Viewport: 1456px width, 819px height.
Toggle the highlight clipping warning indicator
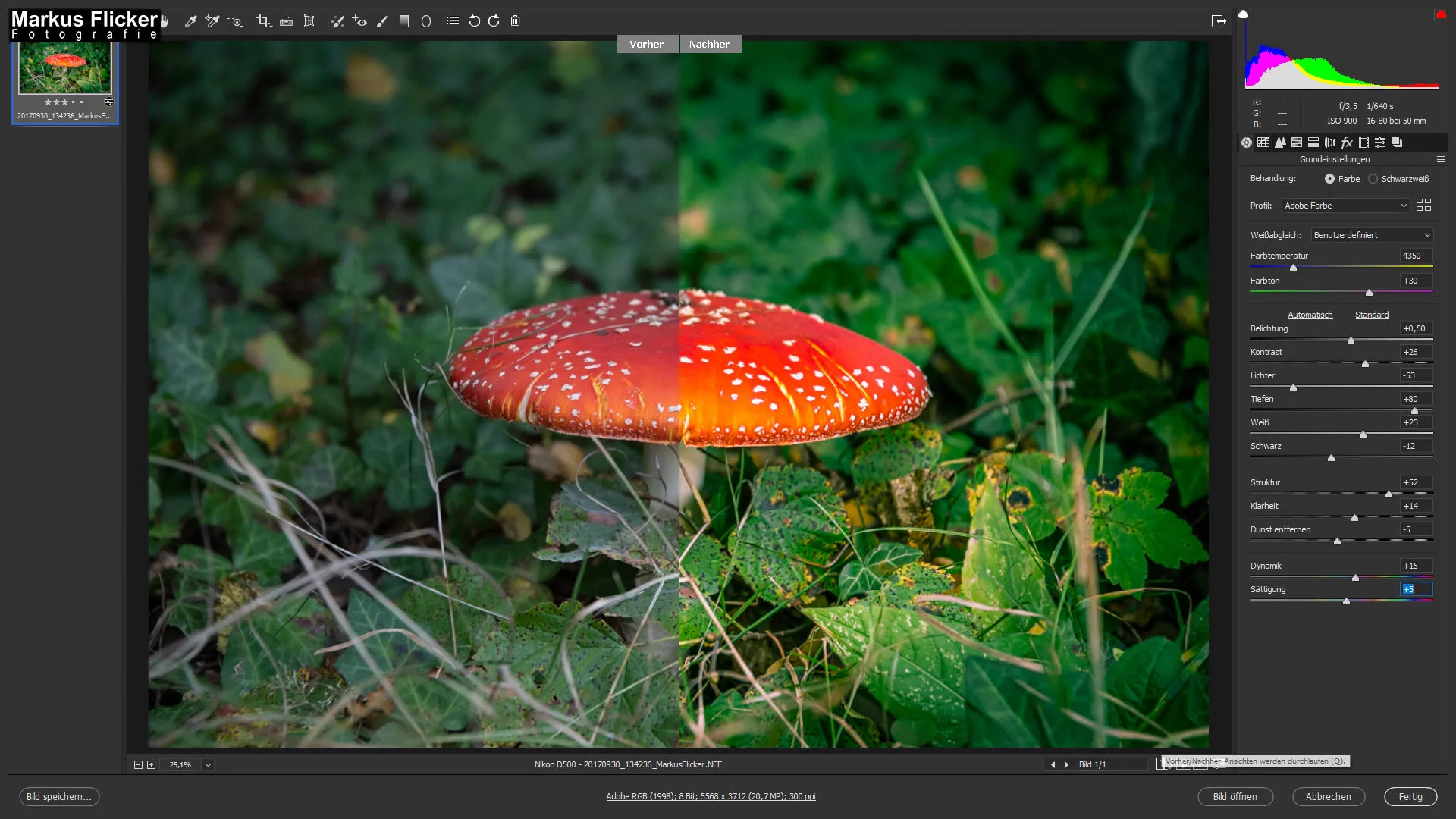(x=1440, y=14)
